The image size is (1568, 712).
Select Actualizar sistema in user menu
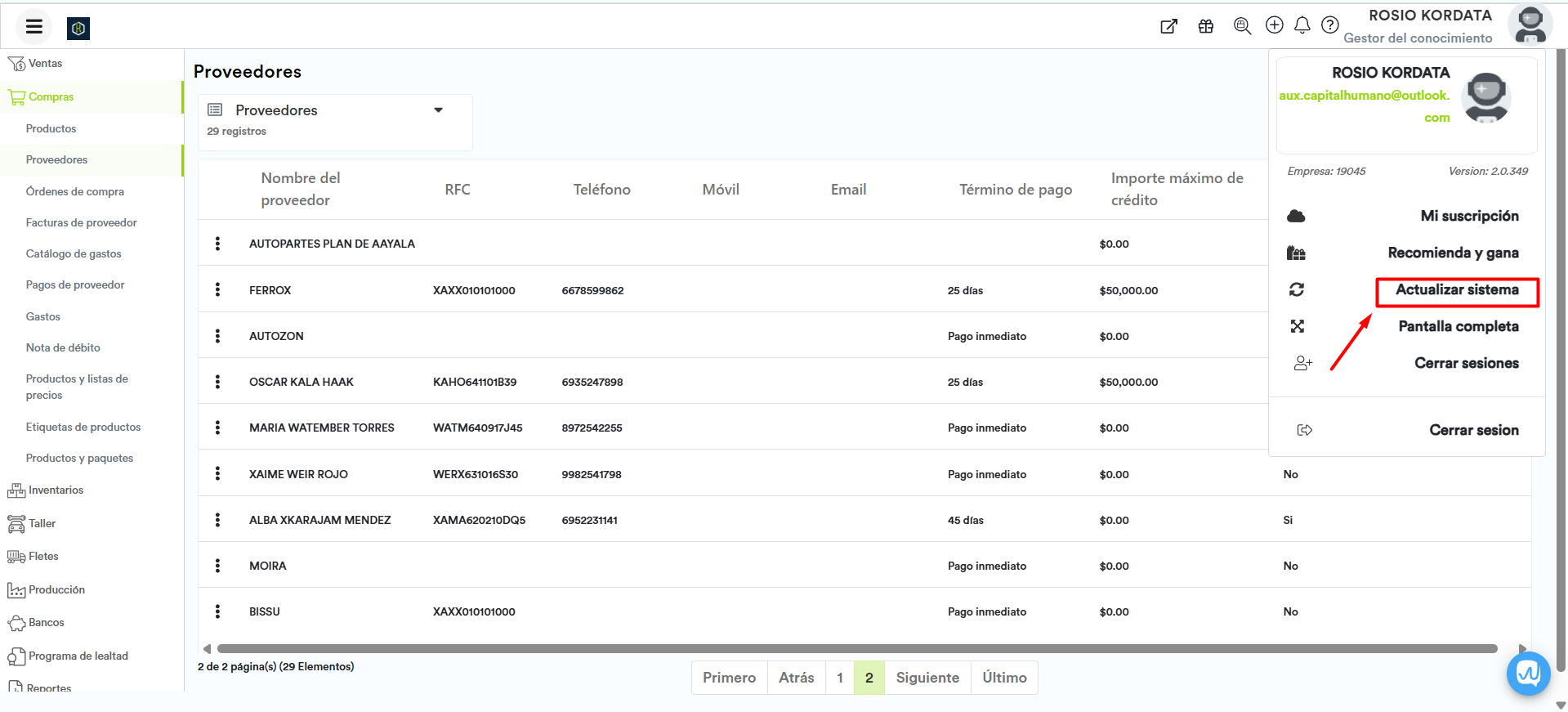point(1456,290)
